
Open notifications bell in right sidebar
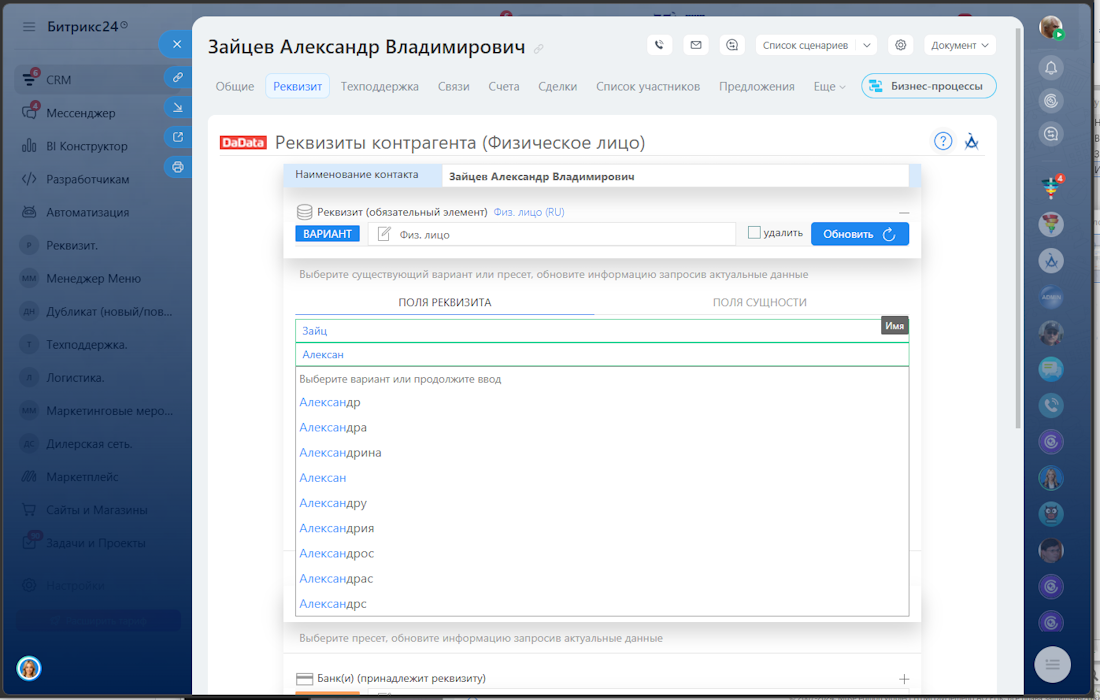click(1051, 68)
